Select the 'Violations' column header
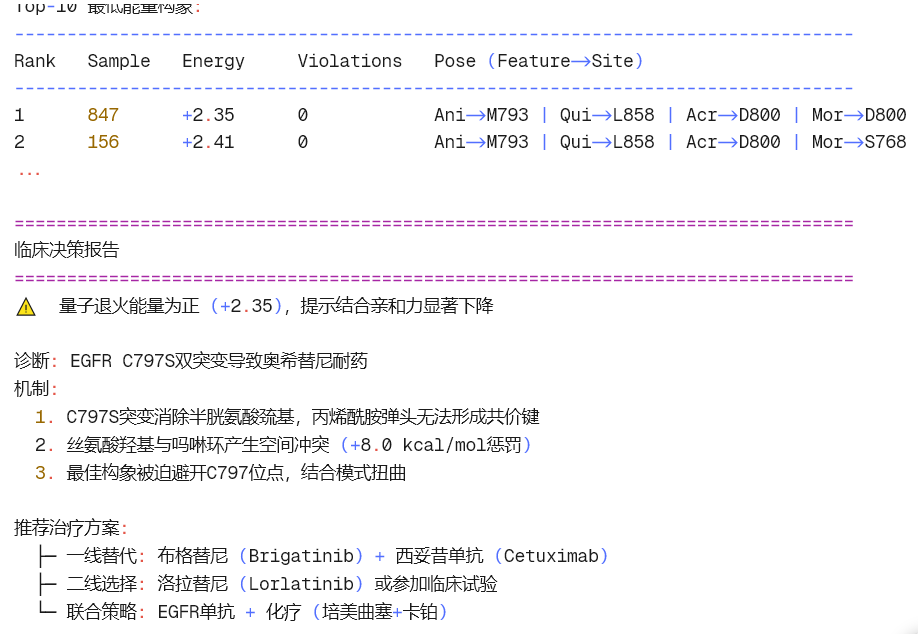 pos(350,61)
